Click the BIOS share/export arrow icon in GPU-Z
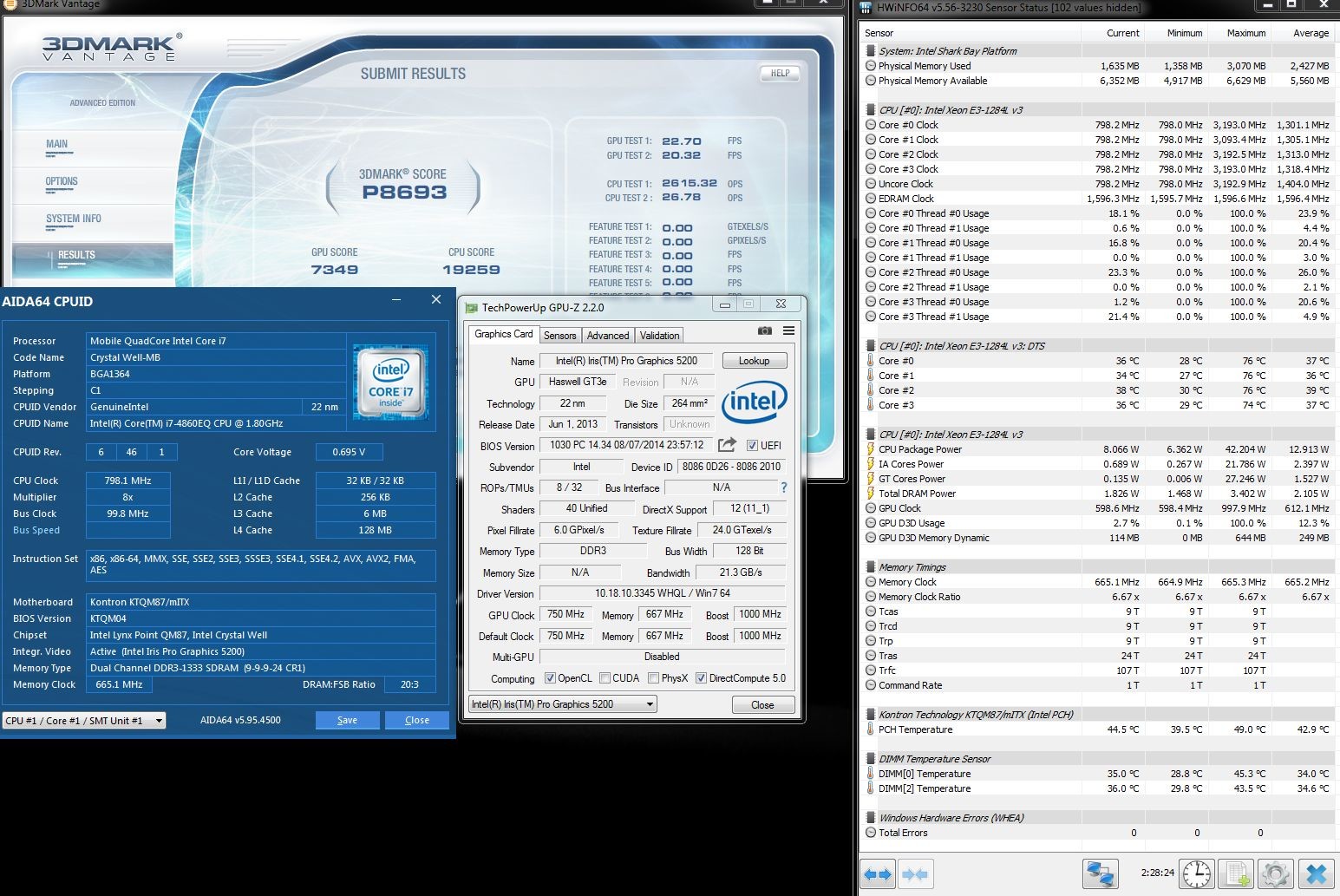This screenshot has width=1340, height=896. (727, 445)
